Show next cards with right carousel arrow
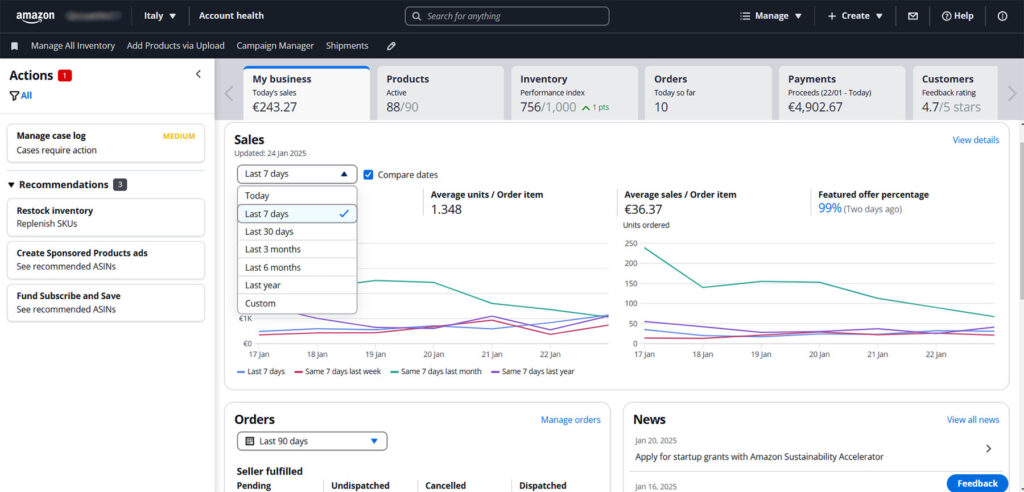This screenshot has width=1024, height=492. point(1012,93)
